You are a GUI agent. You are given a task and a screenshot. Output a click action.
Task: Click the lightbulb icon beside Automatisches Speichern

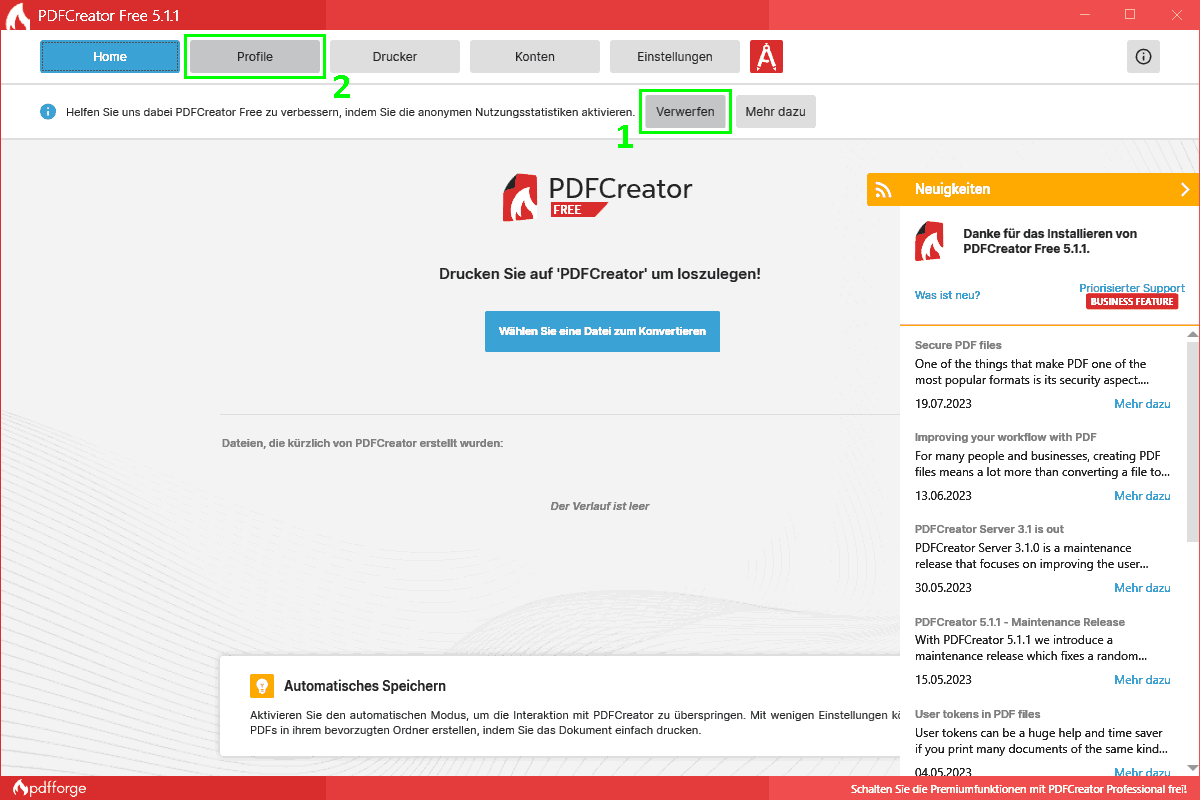[262, 686]
